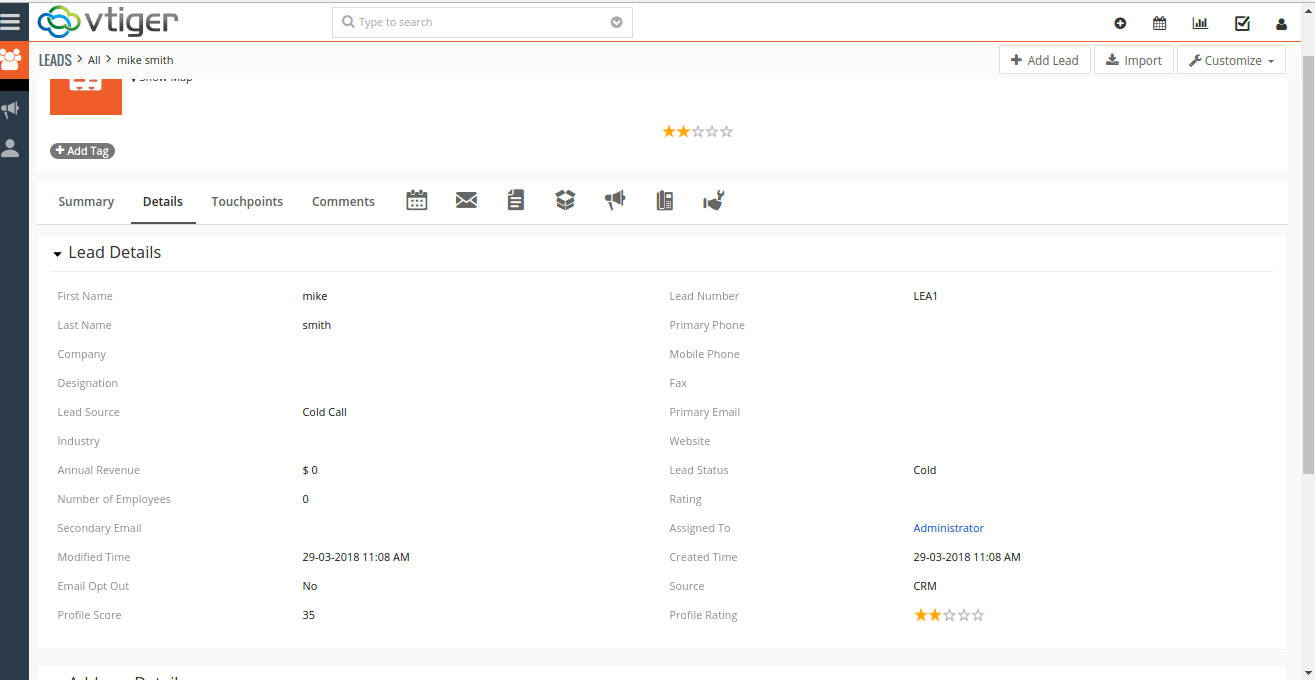Open the user profile icon
This screenshot has width=1315, height=680.
(x=1281, y=24)
